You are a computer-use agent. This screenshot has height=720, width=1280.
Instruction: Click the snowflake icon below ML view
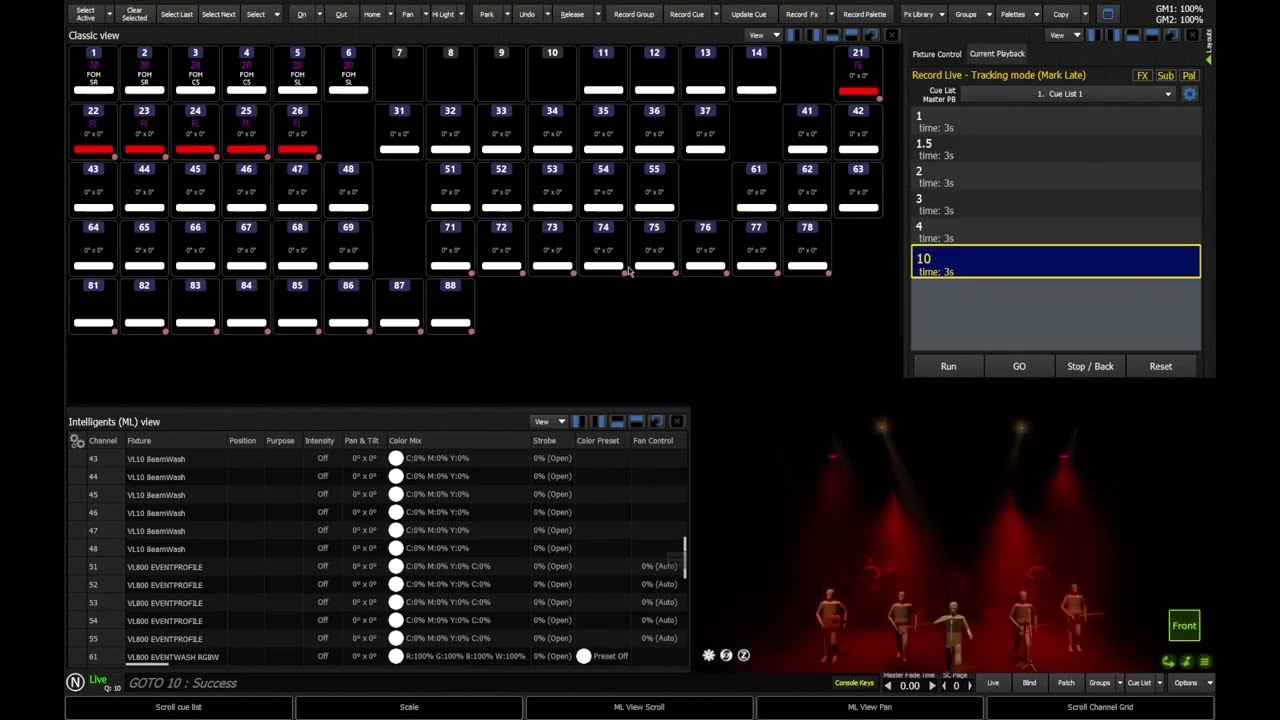(709, 656)
